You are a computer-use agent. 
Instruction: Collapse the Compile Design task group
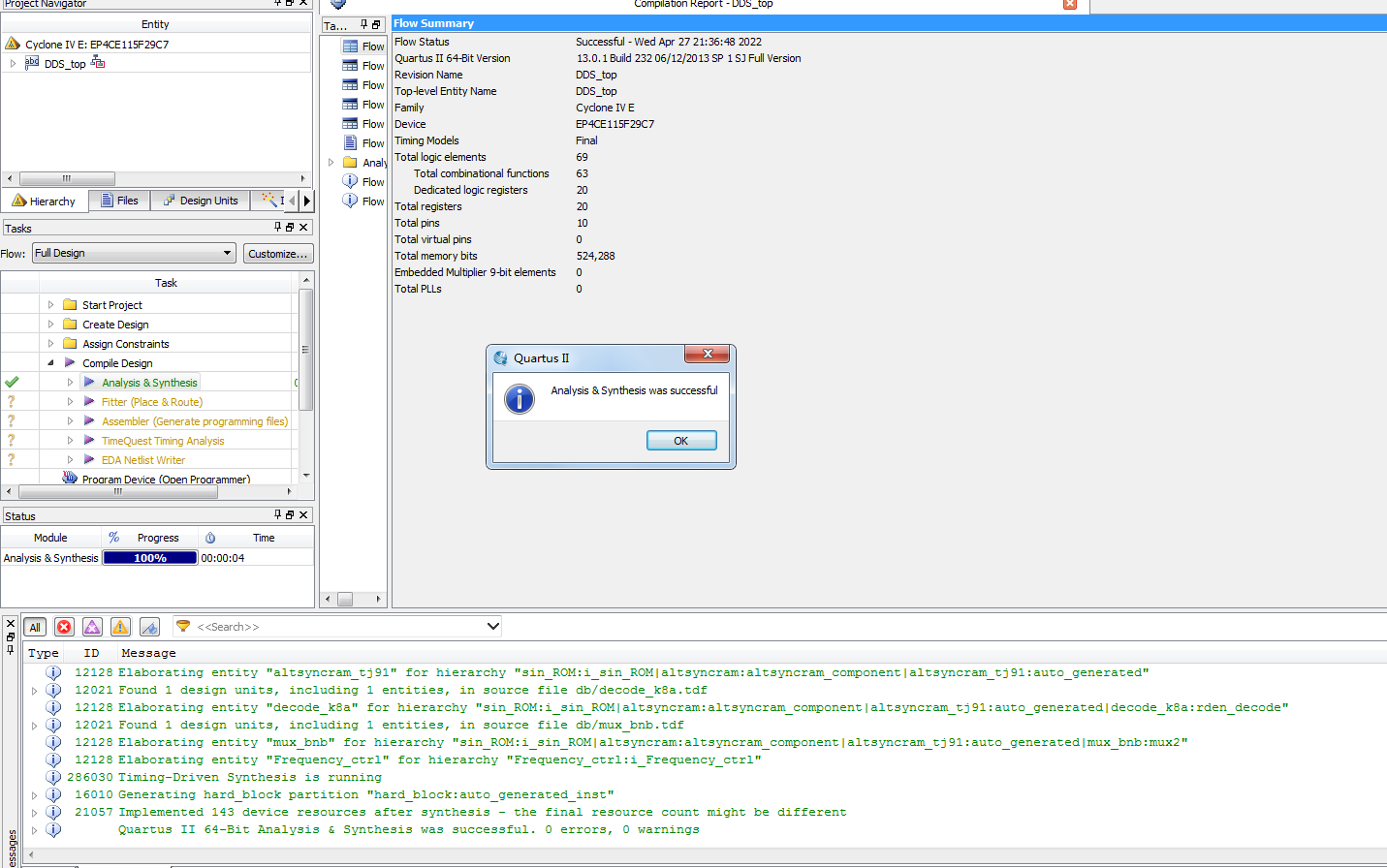click(x=50, y=362)
